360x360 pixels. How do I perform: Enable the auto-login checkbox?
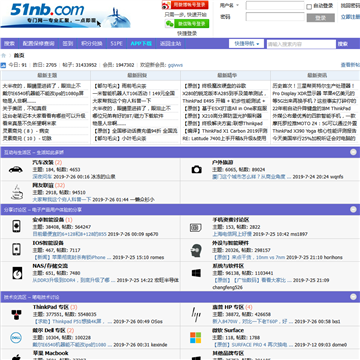pyautogui.click(x=309, y=7)
